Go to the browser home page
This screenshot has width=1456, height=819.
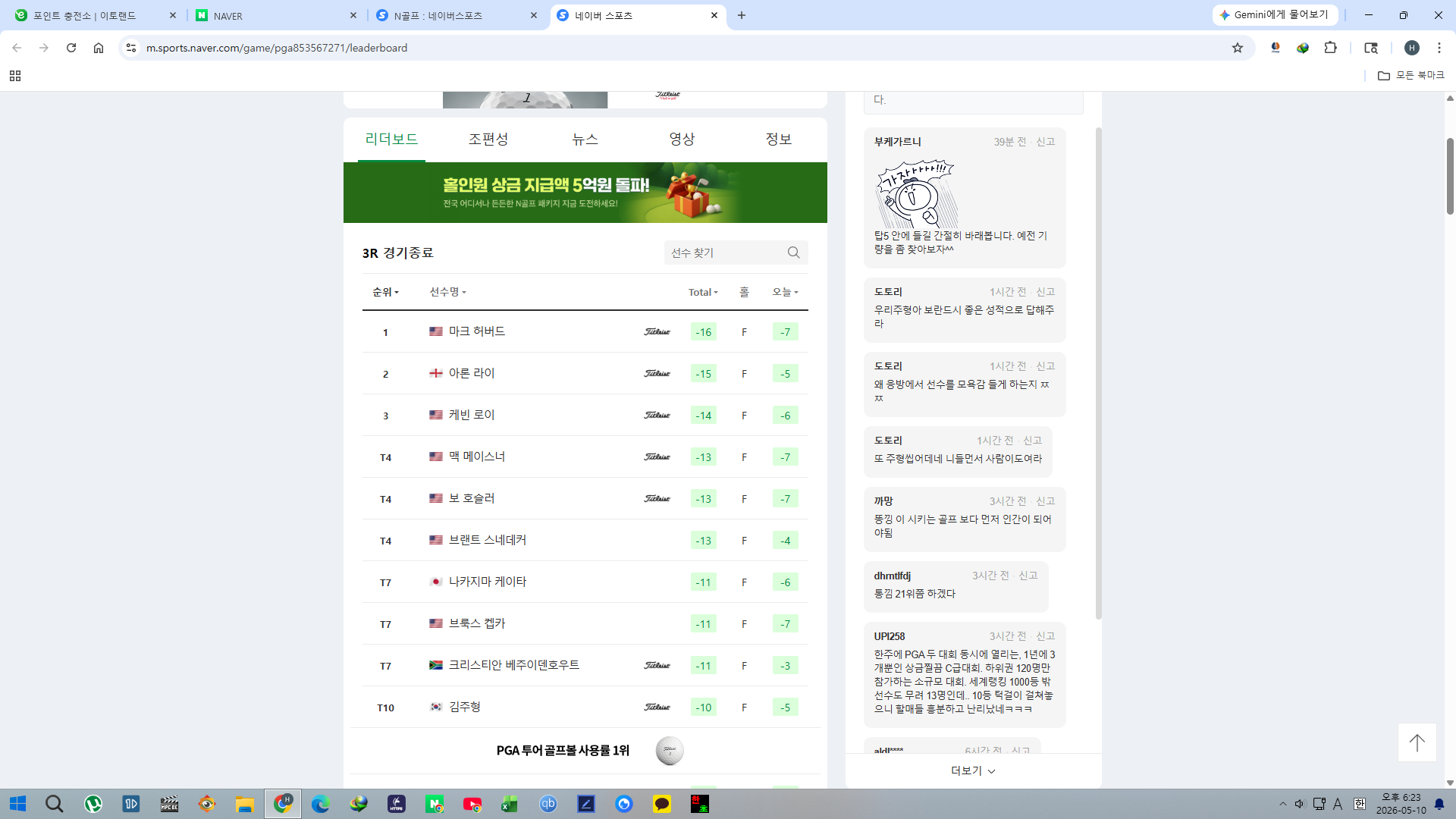coord(99,48)
